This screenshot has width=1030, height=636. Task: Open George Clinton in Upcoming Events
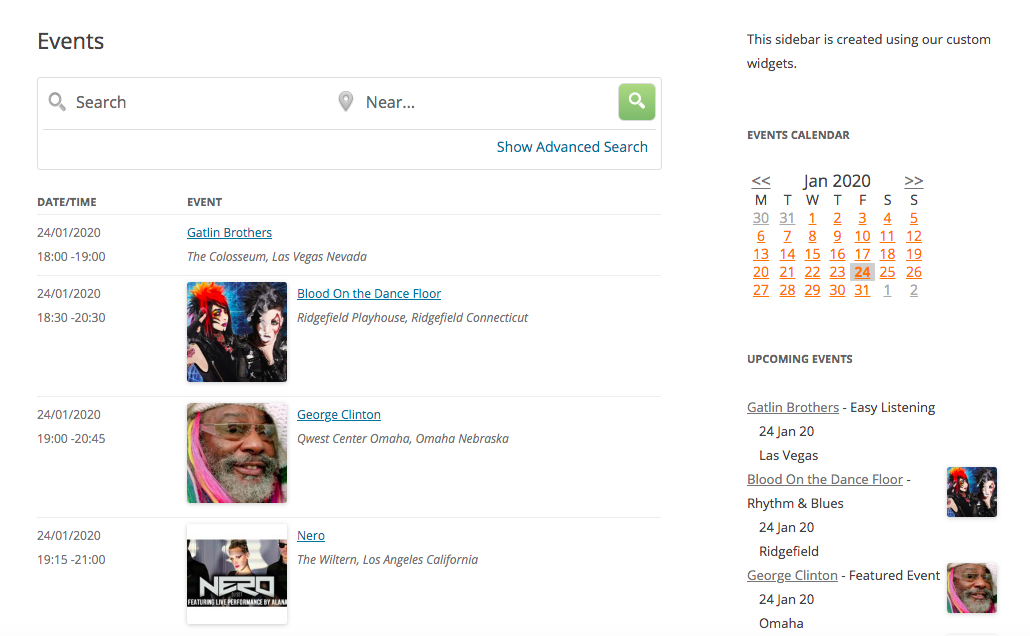[792, 576]
